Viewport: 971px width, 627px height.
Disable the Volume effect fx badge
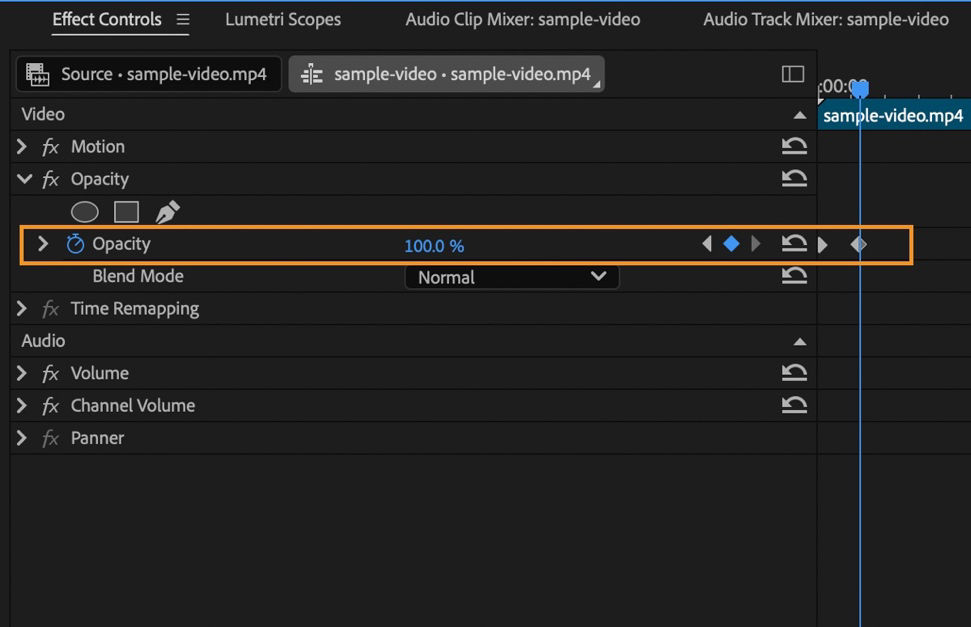pyautogui.click(x=50, y=373)
